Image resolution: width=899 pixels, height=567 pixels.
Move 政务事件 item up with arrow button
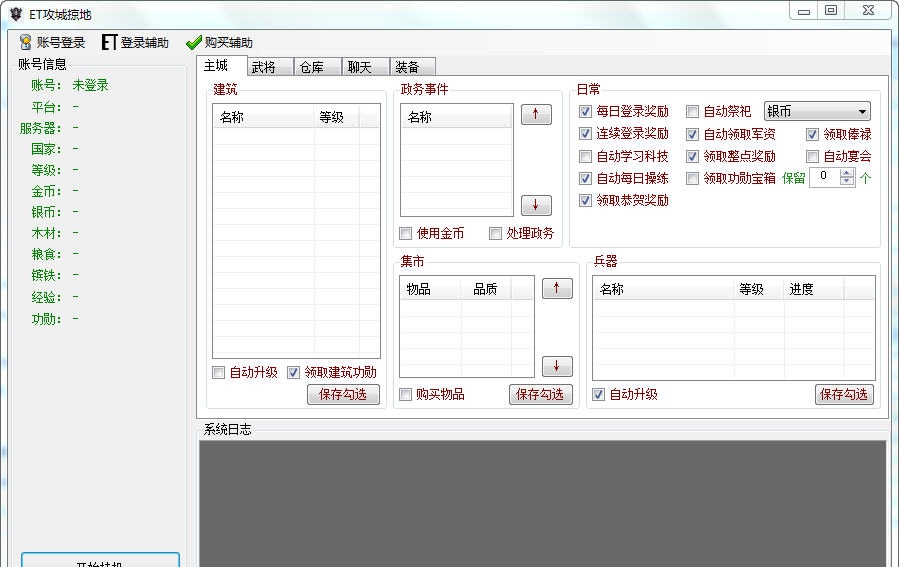pyautogui.click(x=536, y=114)
